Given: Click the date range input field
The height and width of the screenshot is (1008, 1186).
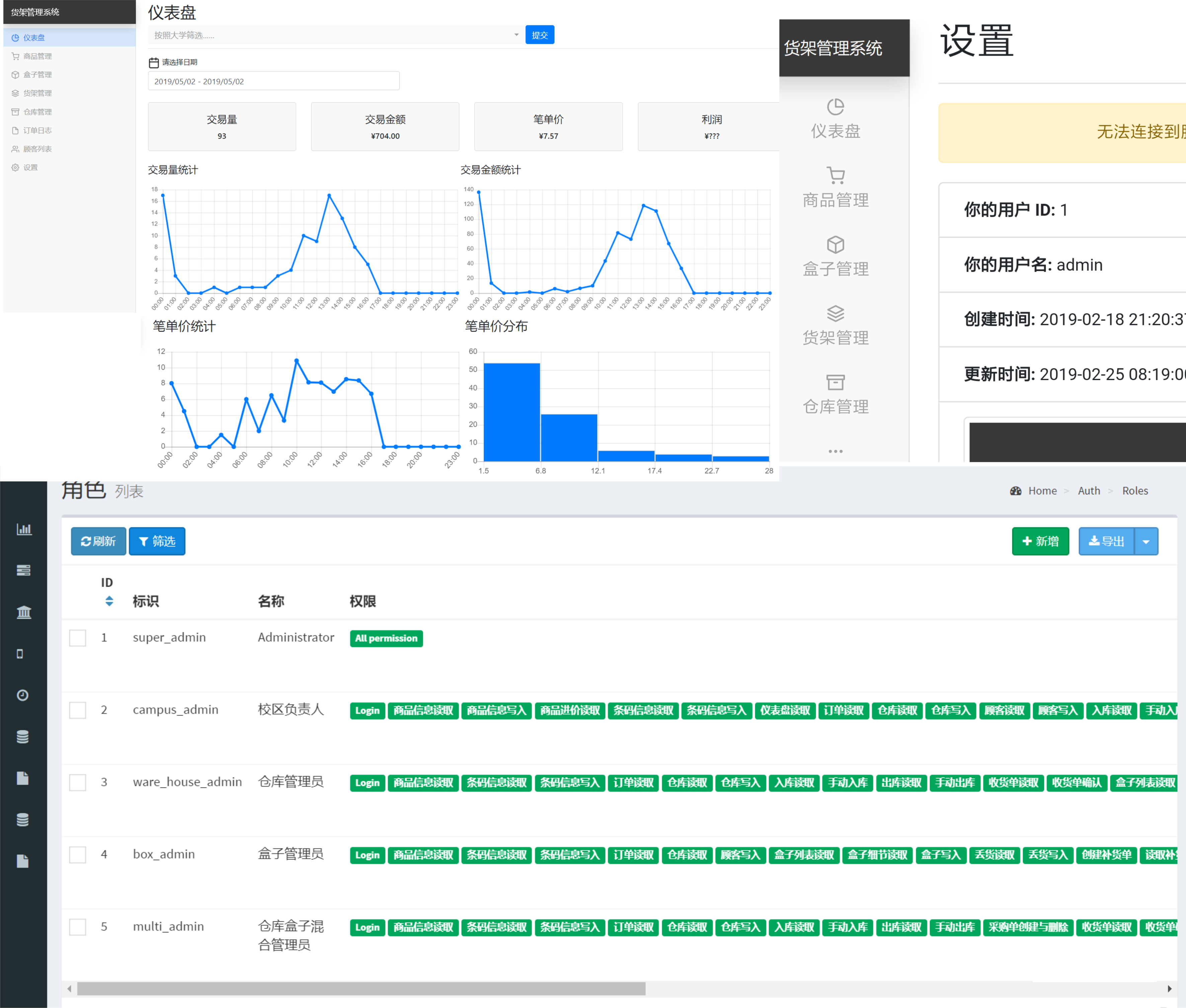Looking at the screenshot, I should [x=273, y=81].
